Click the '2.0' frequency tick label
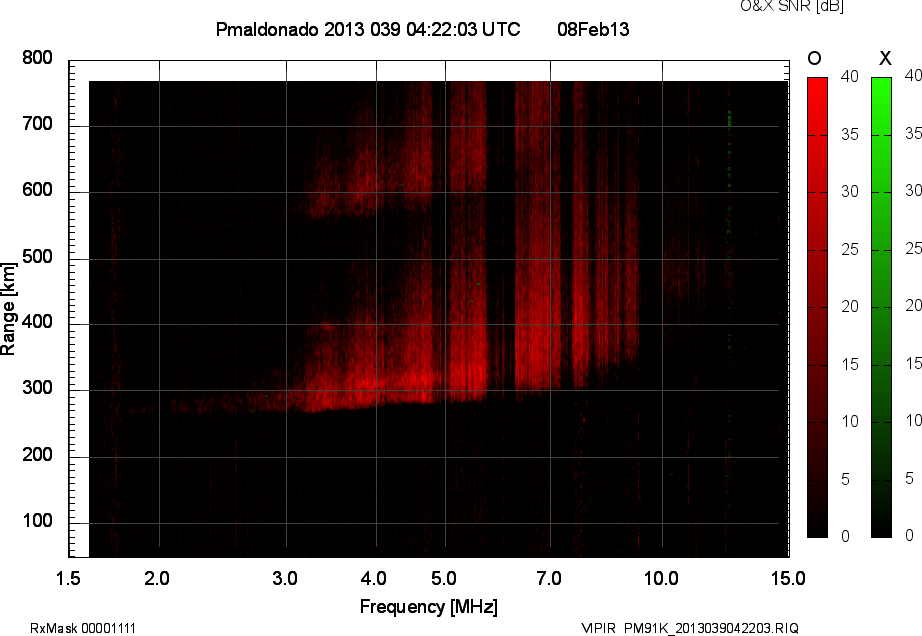 coord(157,578)
